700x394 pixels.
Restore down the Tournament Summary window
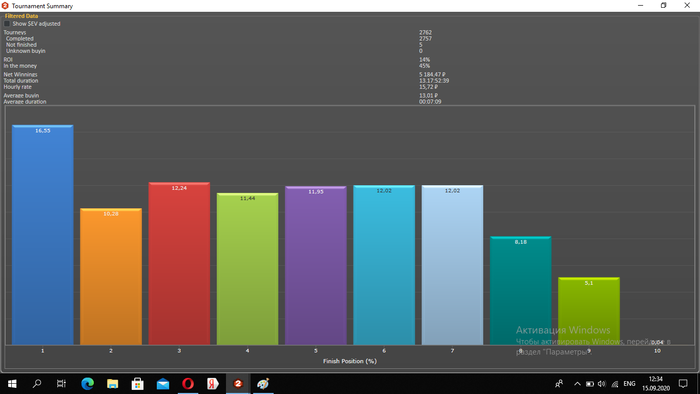(663, 5)
